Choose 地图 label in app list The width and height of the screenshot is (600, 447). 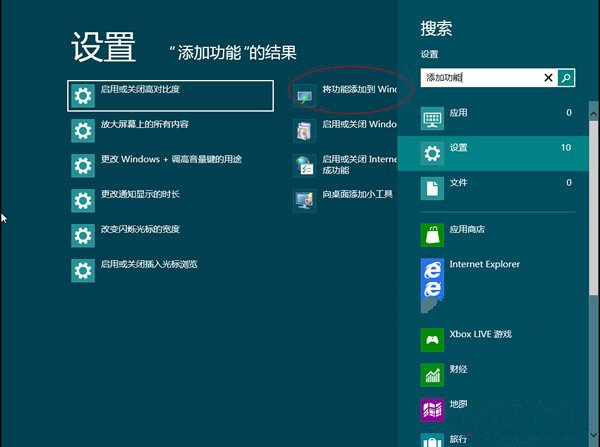coord(458,404)
